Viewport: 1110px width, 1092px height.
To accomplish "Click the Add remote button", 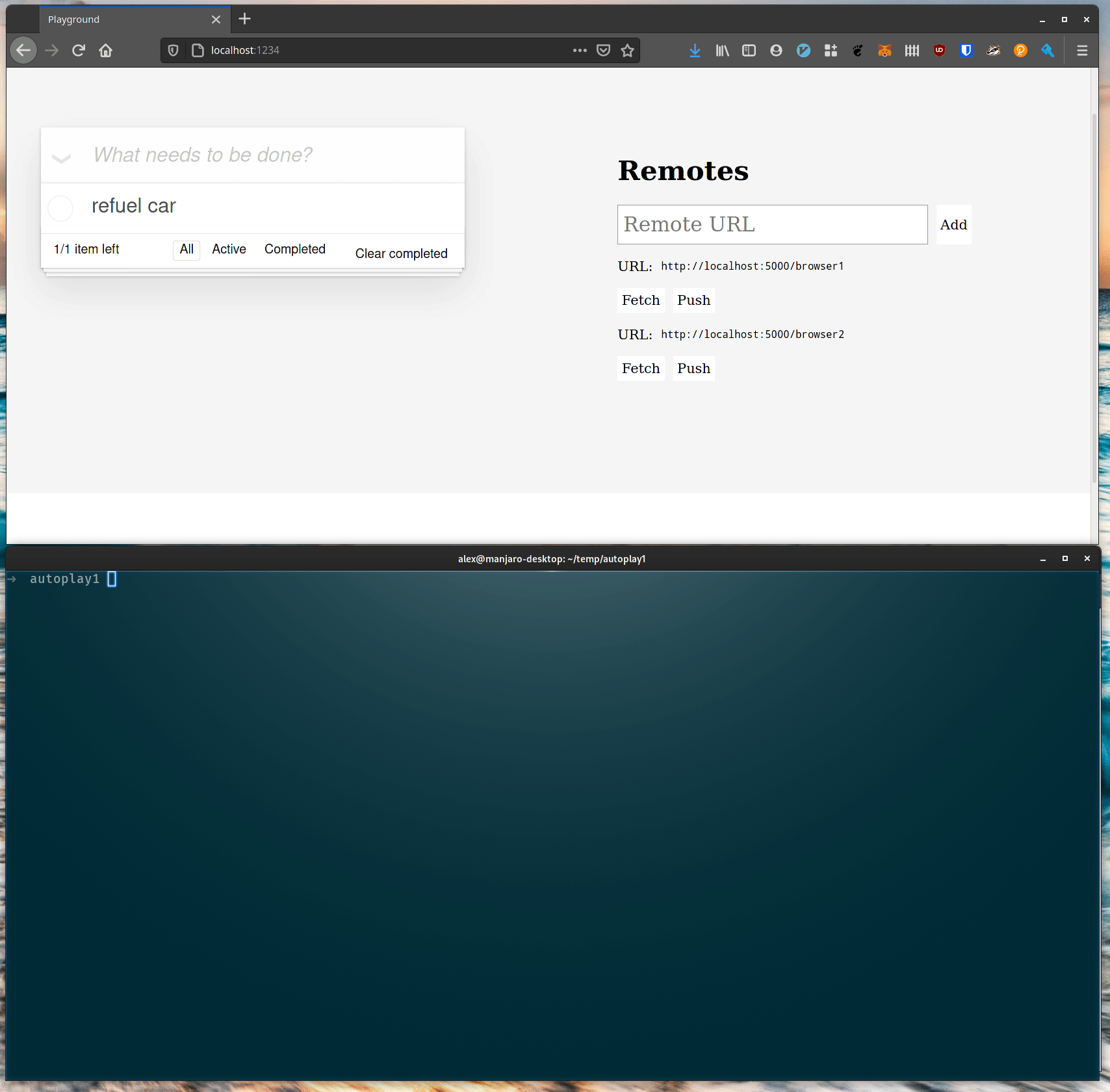I will click(953, 225).
